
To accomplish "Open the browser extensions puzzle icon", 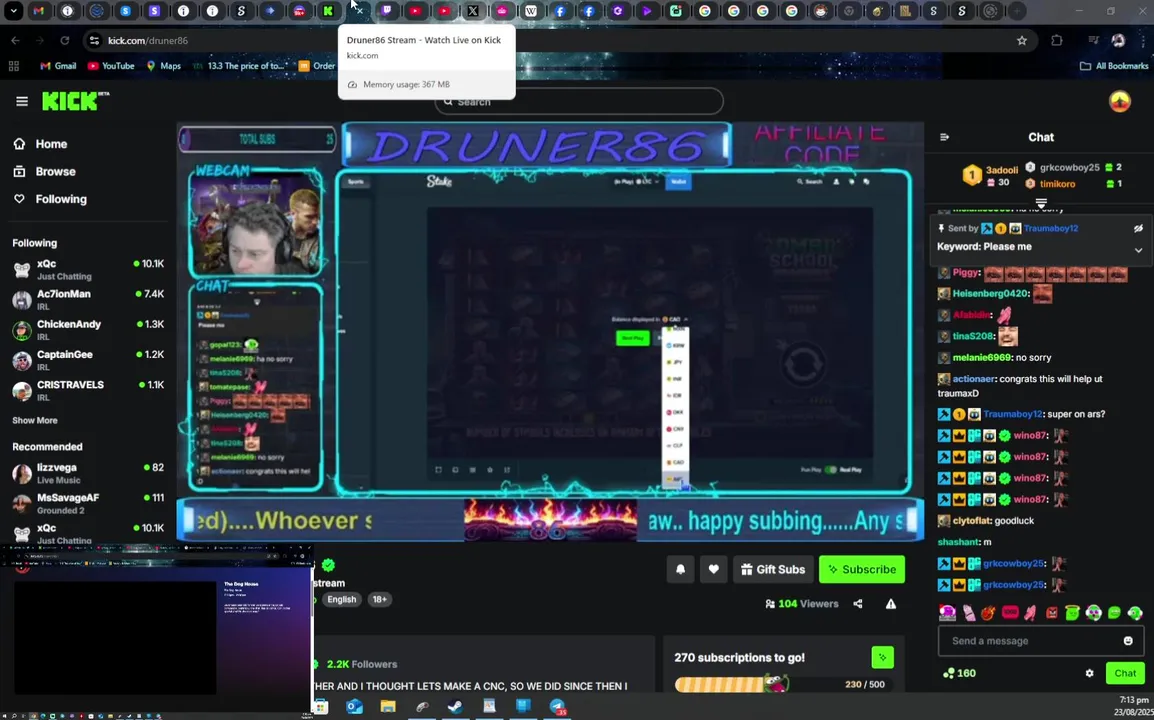I will (1057, 40).
